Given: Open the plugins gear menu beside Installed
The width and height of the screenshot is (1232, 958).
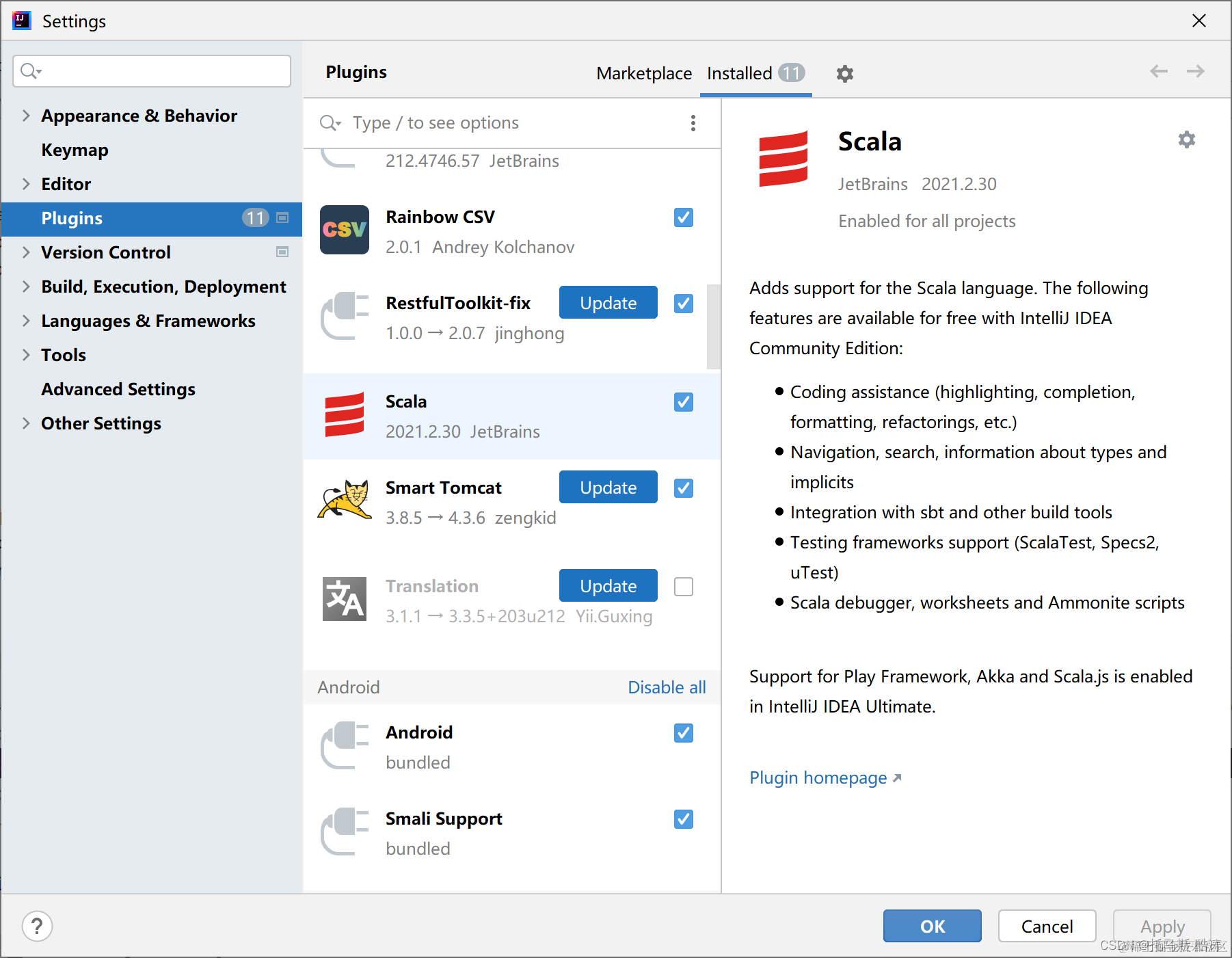Looking at the screenshot, I should pos(845,73).
